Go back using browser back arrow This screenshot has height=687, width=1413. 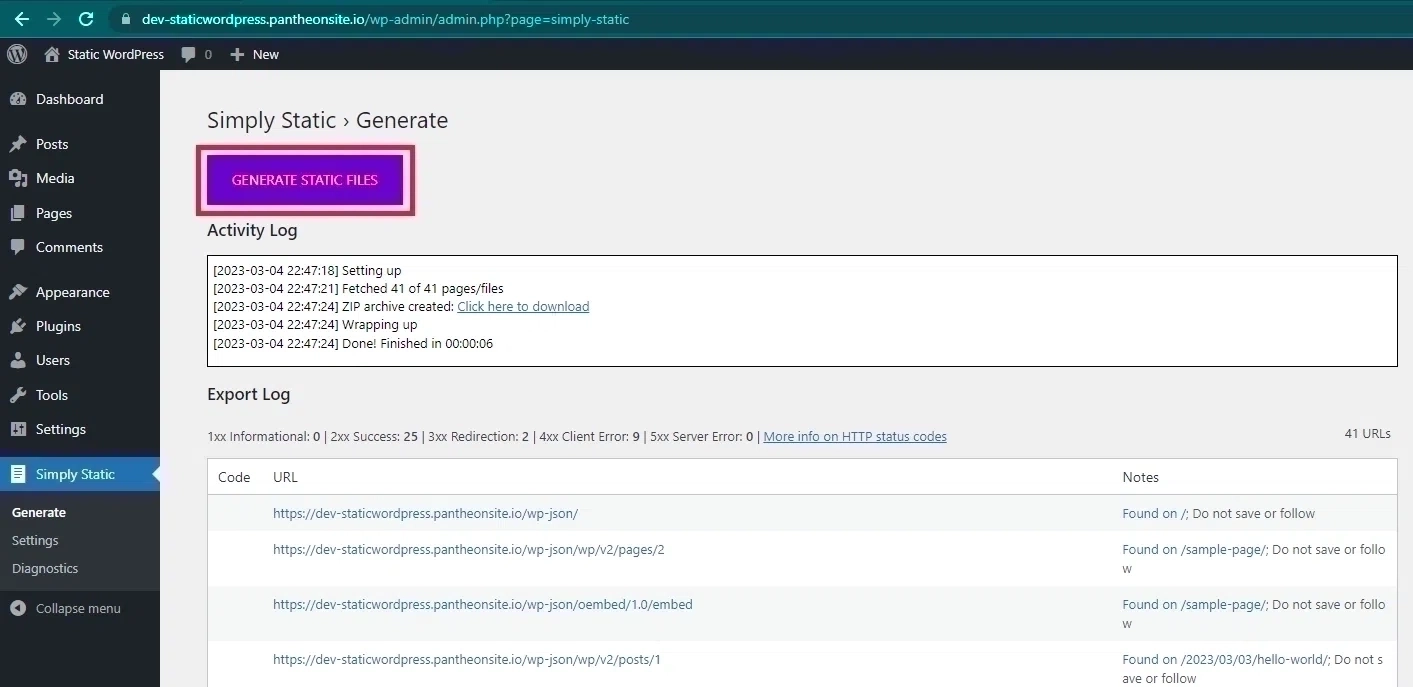pyautogui.click(x=21, y=19)
